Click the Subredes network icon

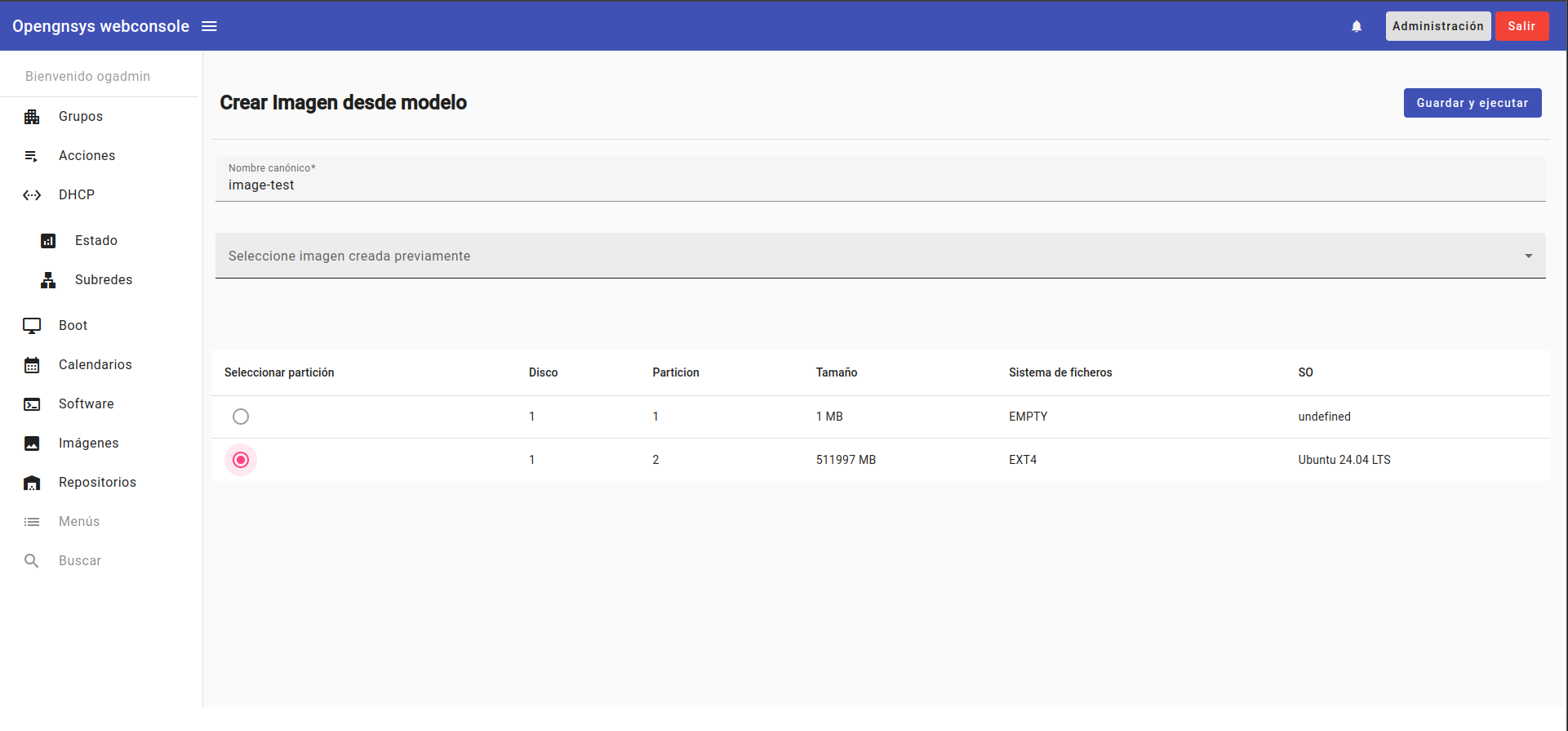tap(48, 280)
